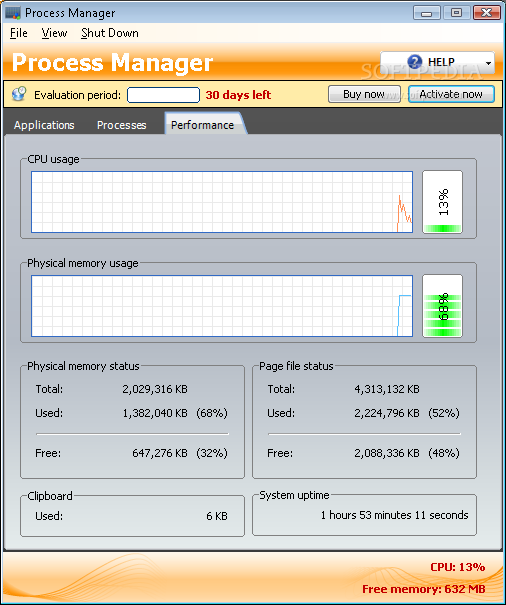The height and width of the screenshot is (605, 506).
Task: Click the evaluation period progress bar
Action: point(163,95)
